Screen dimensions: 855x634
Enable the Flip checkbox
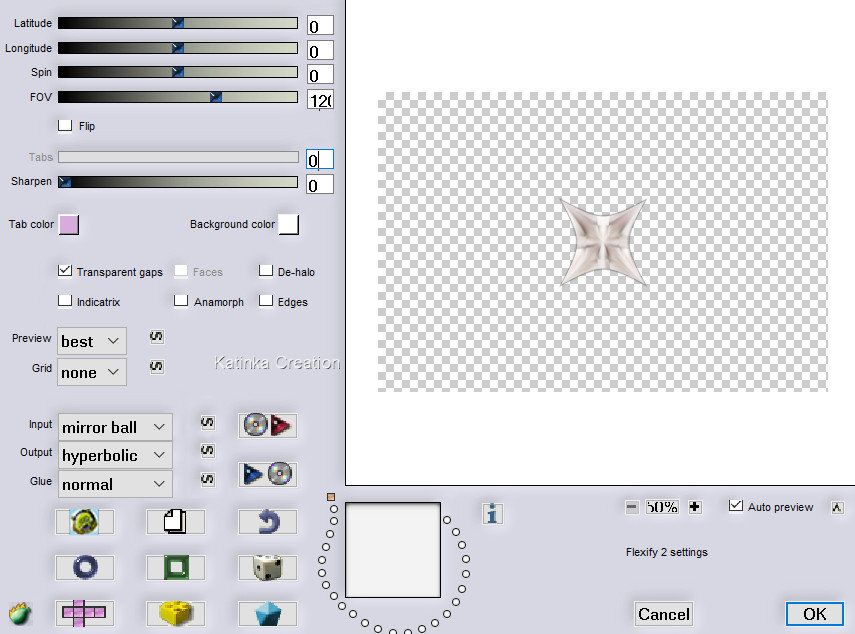click(65, 125)
